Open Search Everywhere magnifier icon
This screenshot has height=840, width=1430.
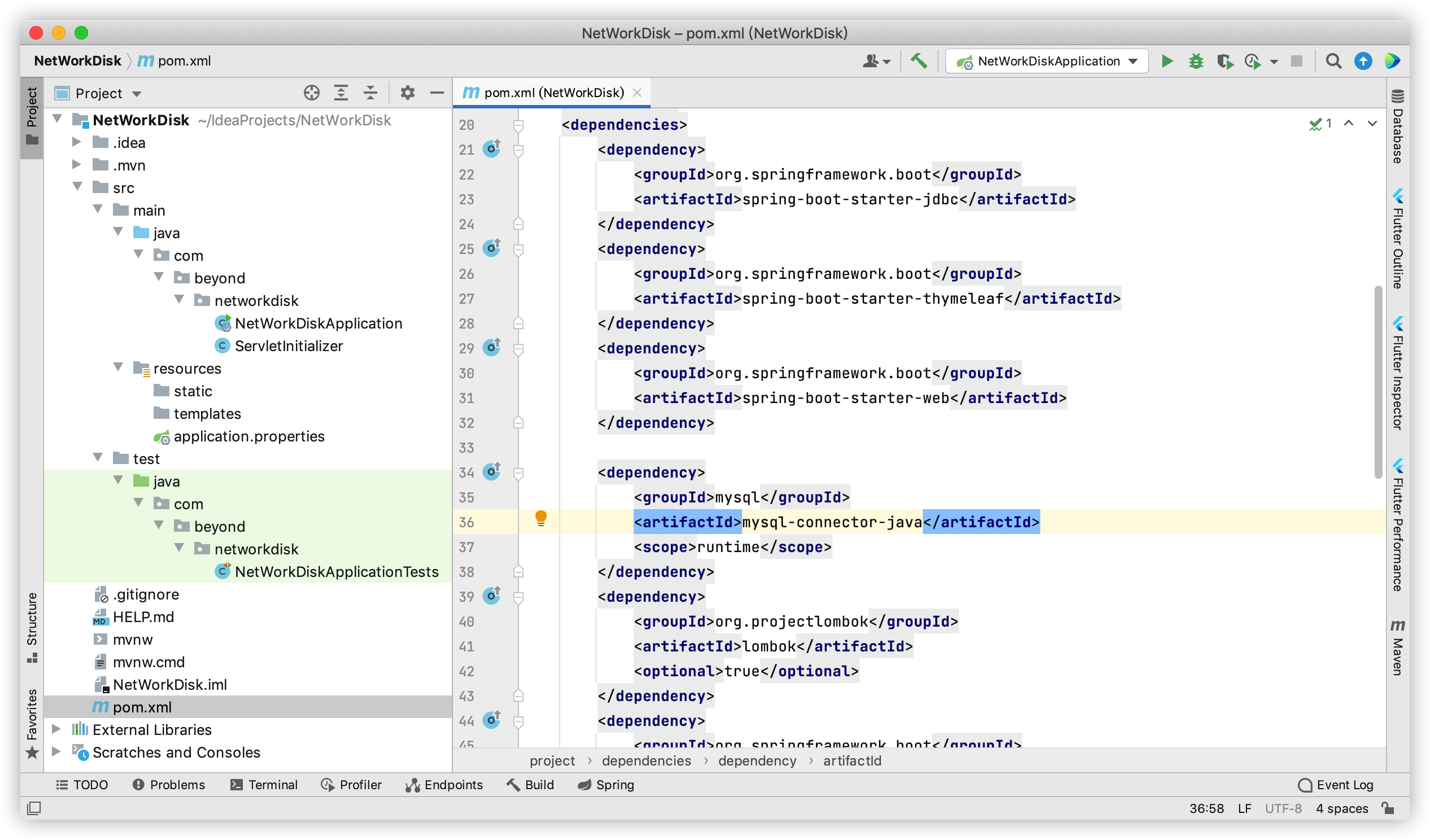pos(1333,62)
